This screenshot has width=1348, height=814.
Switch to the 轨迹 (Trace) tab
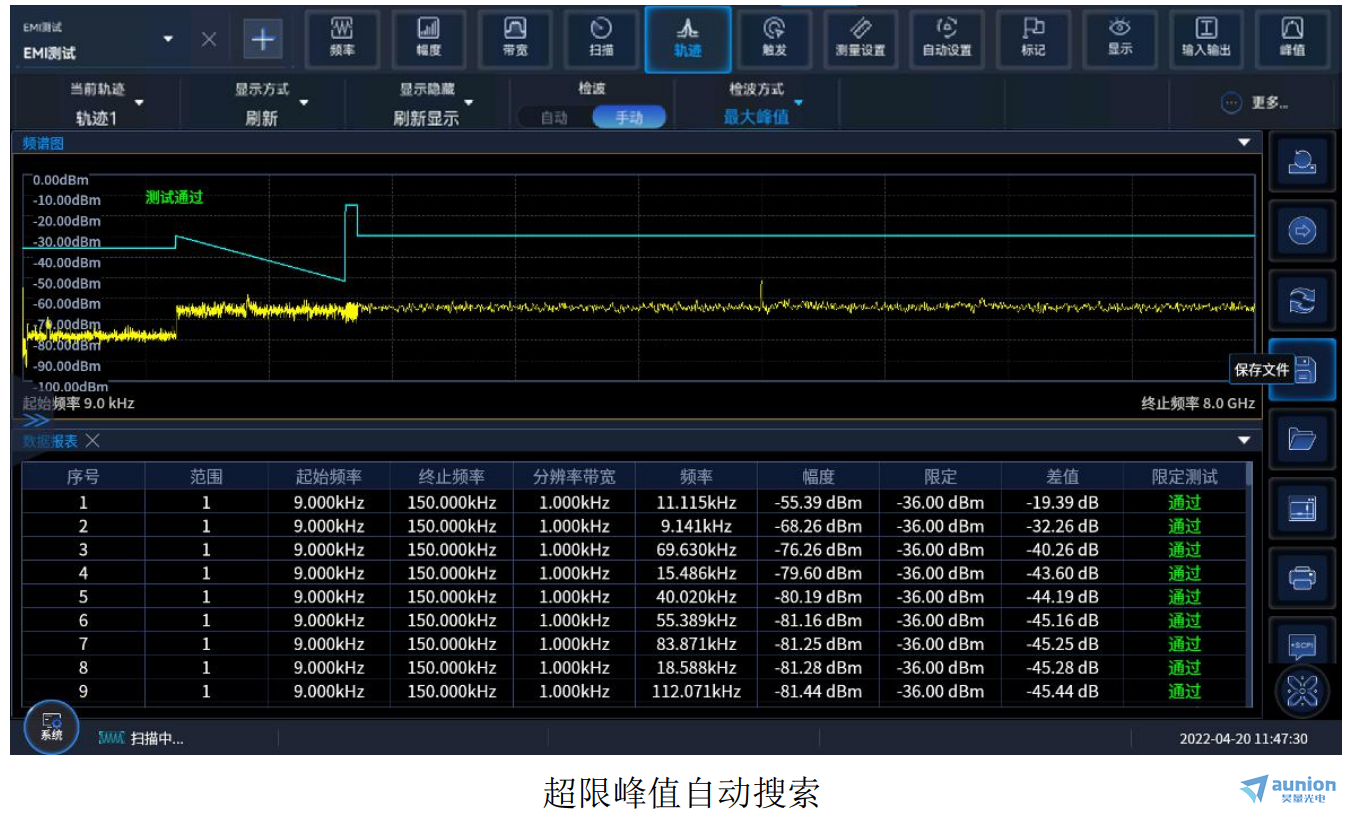point(688,39)
